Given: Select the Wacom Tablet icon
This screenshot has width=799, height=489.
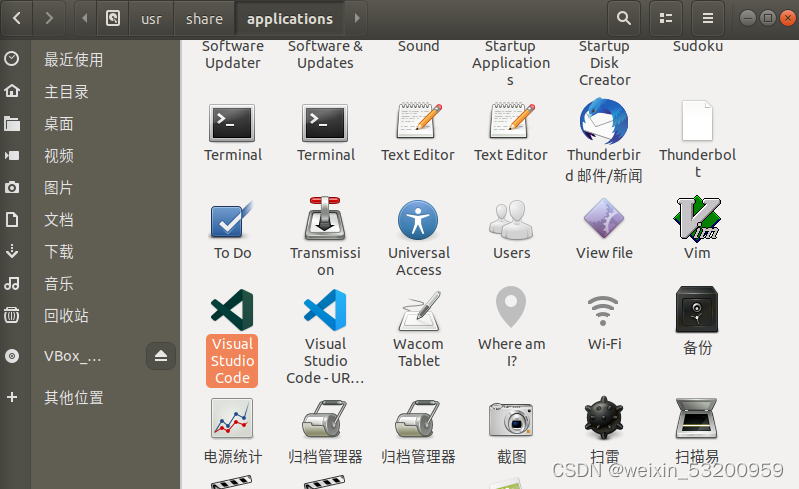Looking at the screenshot, I should coord(418,311).
